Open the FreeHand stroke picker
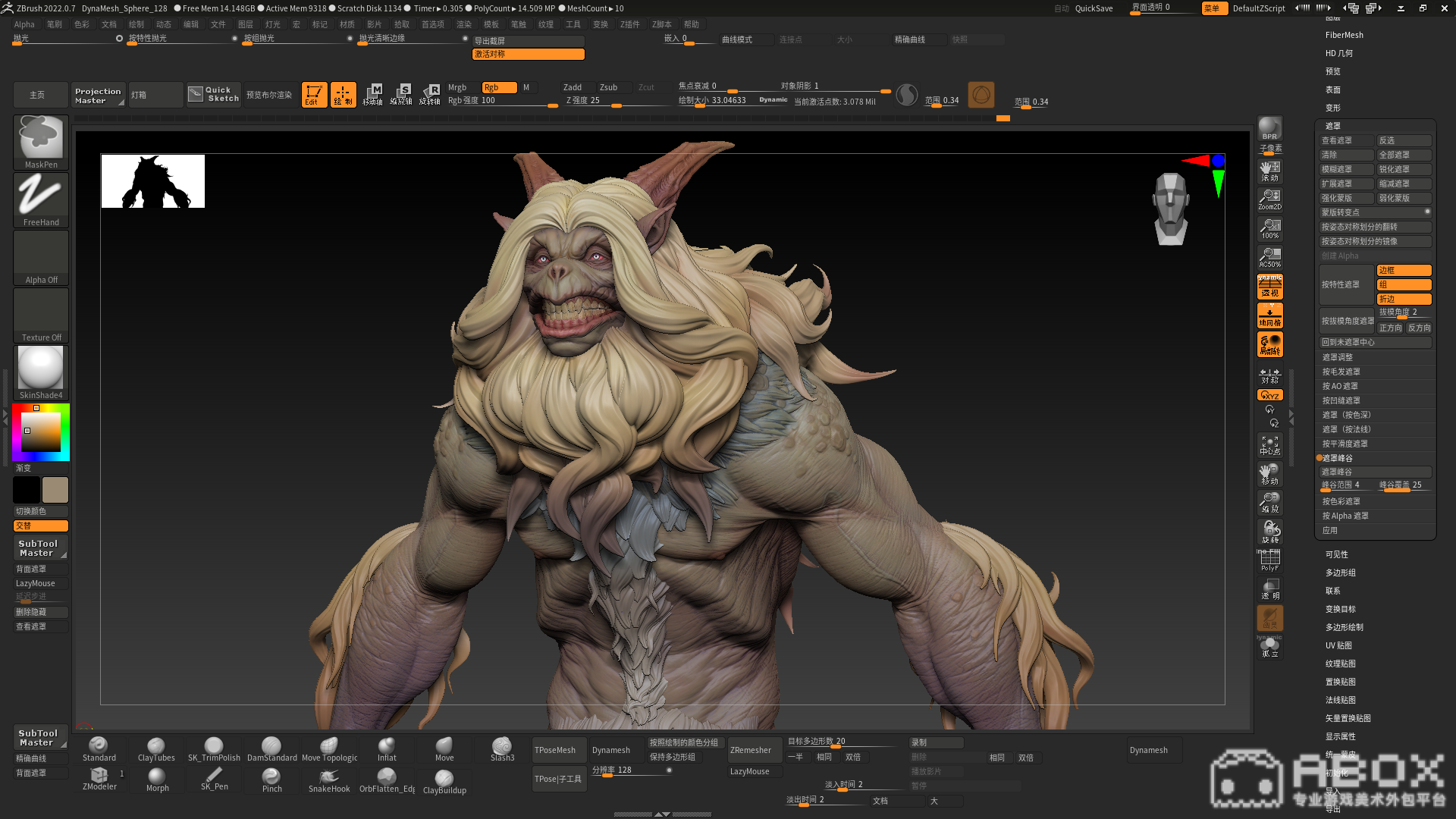The image size is (1456, 819). [41, 200]
